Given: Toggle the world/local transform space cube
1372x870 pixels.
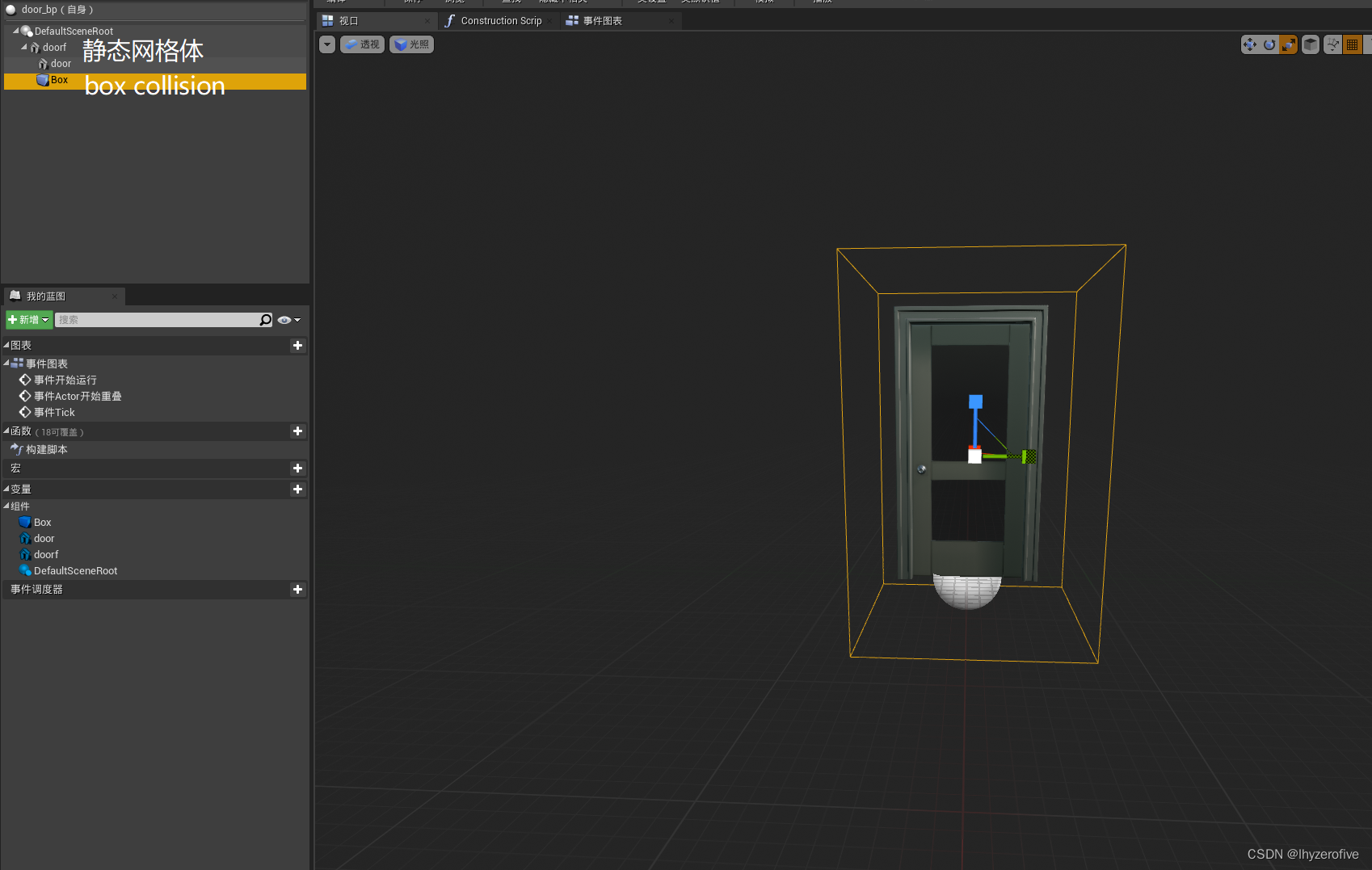Looking at the screenshot, I should 1310,44.
